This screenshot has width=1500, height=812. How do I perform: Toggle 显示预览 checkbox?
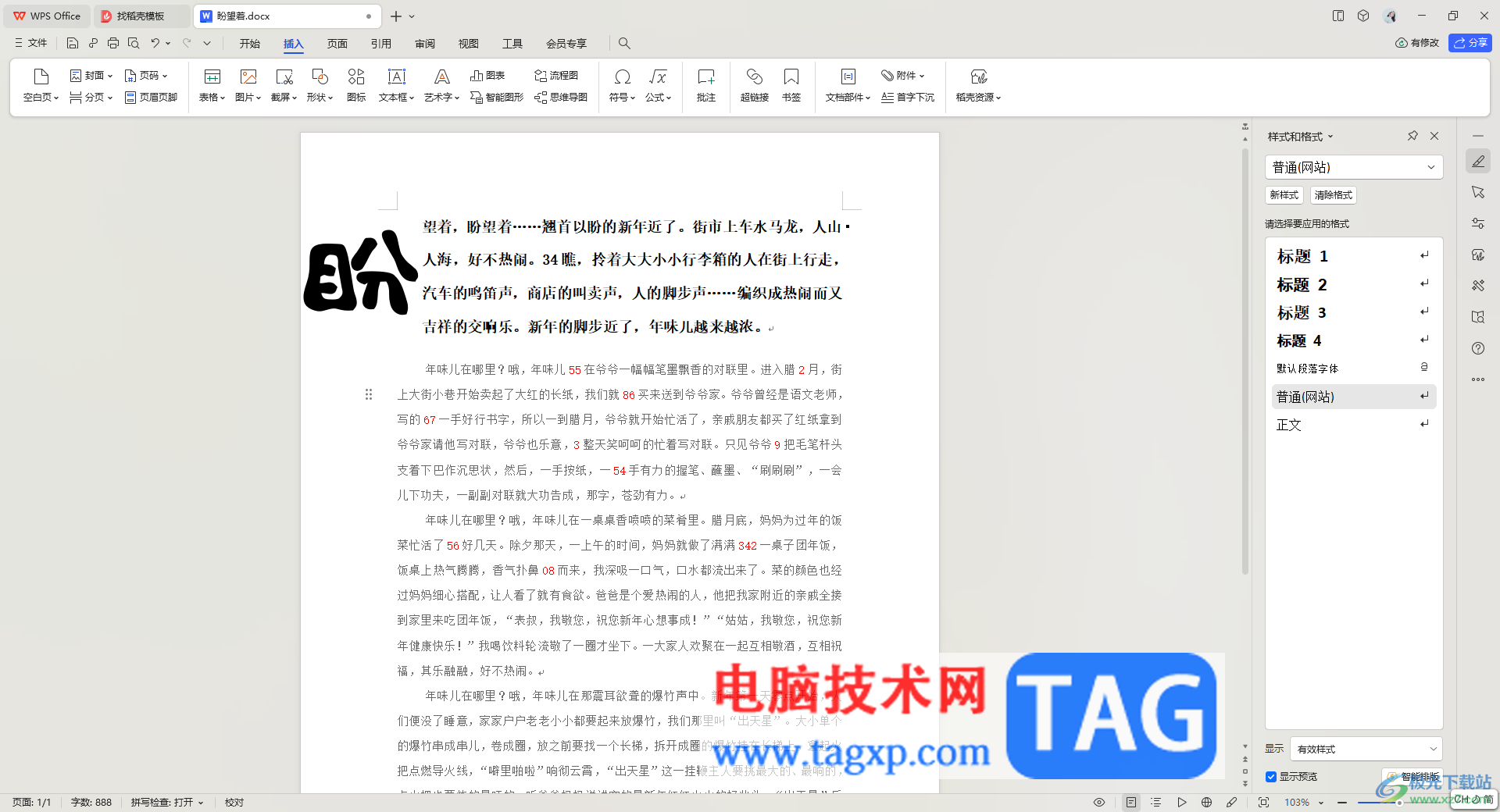tap(1271, 777)
